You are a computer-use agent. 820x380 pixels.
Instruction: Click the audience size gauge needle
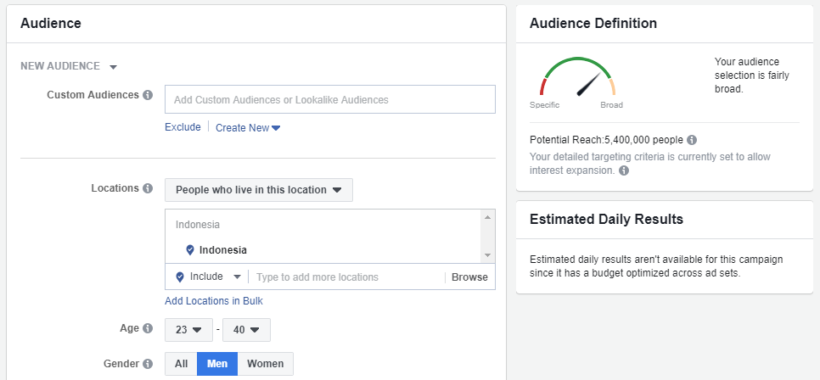(x=589, y=84)
